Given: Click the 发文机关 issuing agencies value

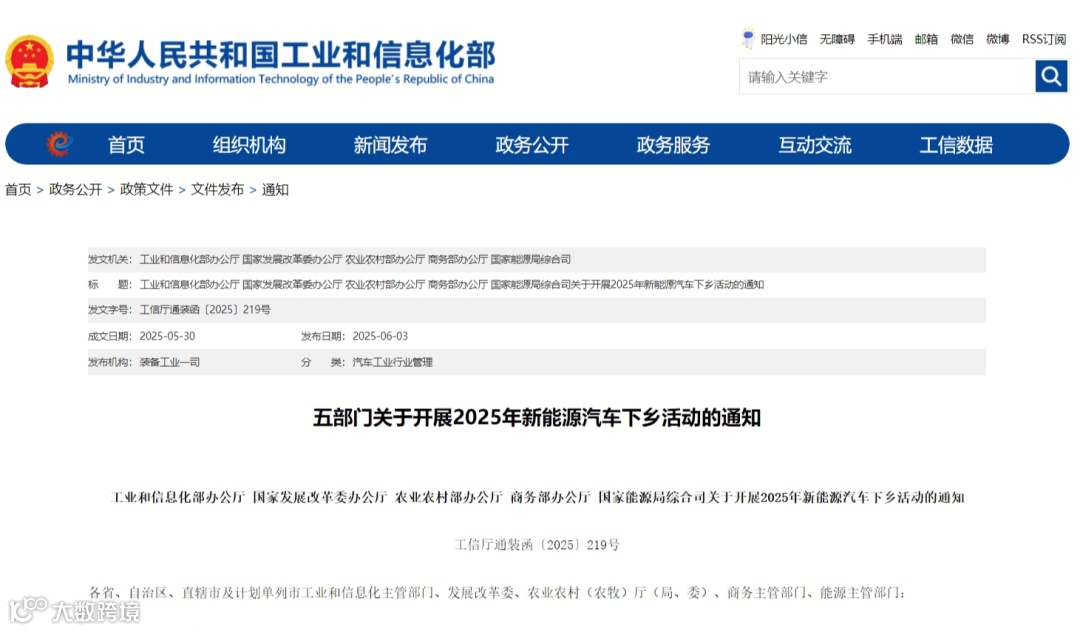Looking at the screenshot, I should 355,260.
